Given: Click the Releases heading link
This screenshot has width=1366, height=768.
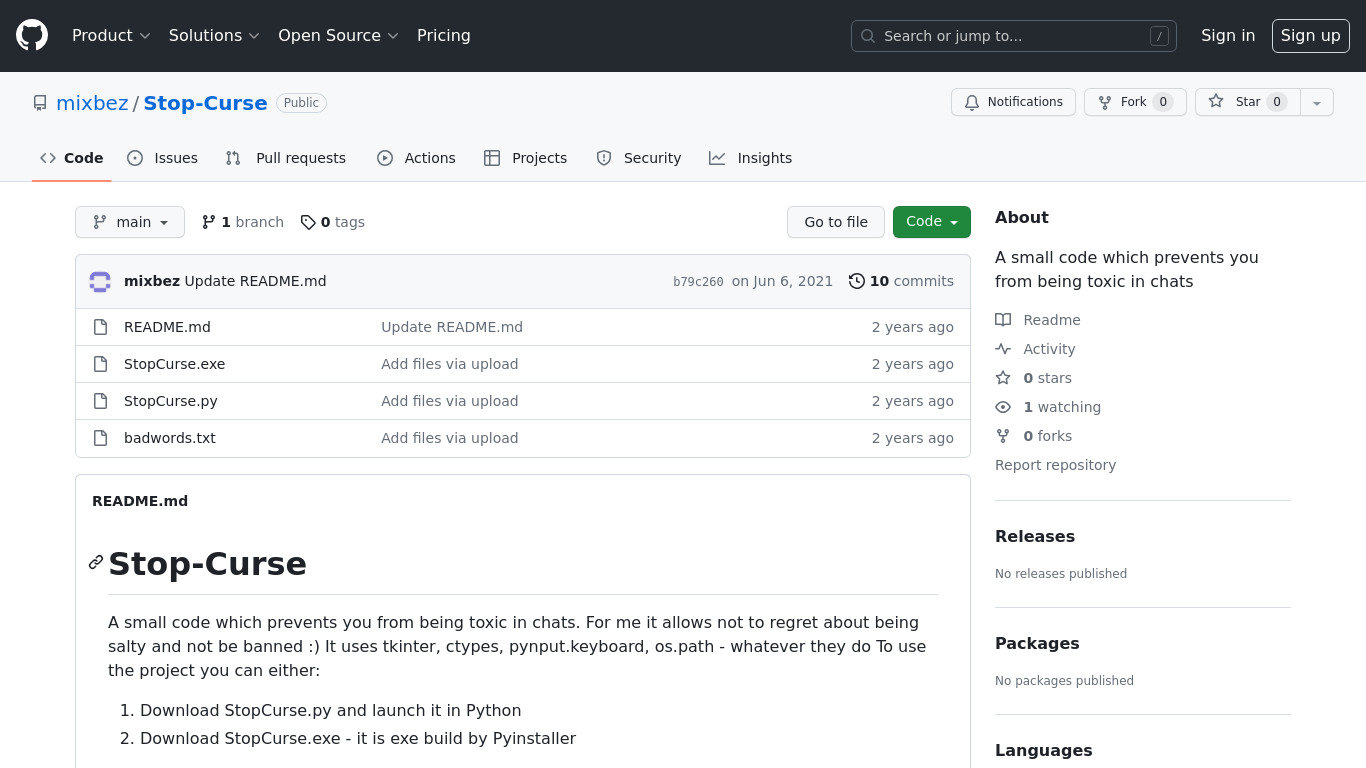Looking at the screenshot, I should pyautogui.click(x=1035, y=536).
